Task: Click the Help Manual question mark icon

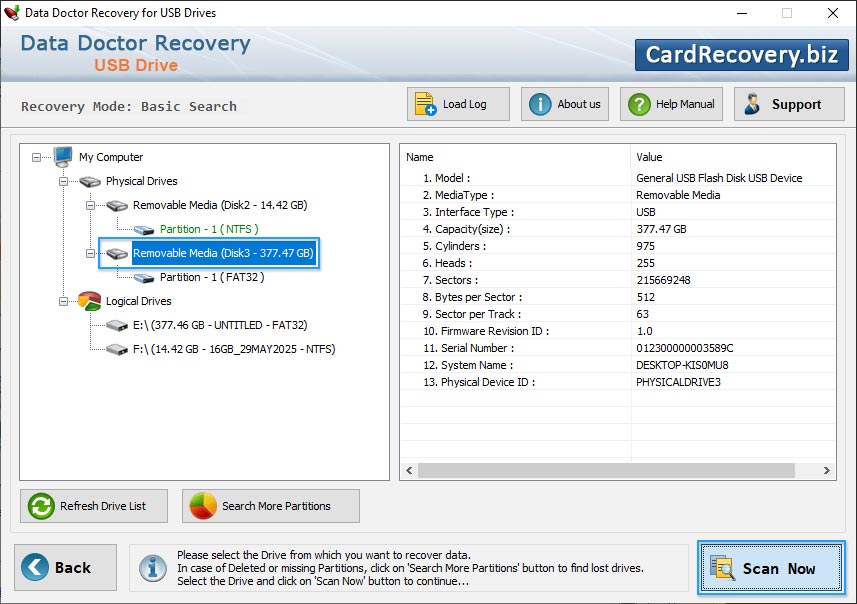Action: (639, 104)
